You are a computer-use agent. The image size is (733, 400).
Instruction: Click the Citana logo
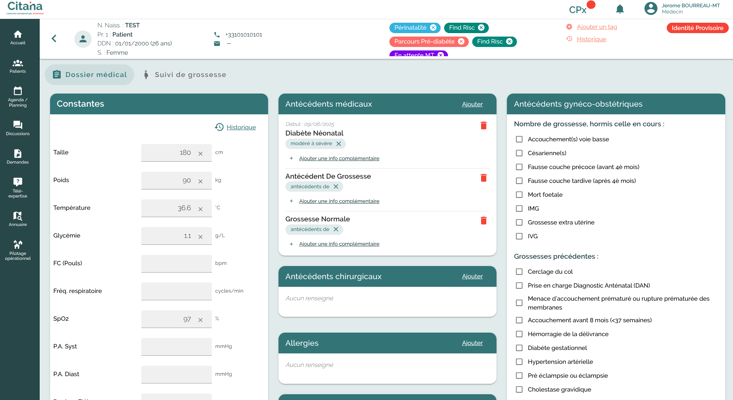25,7
